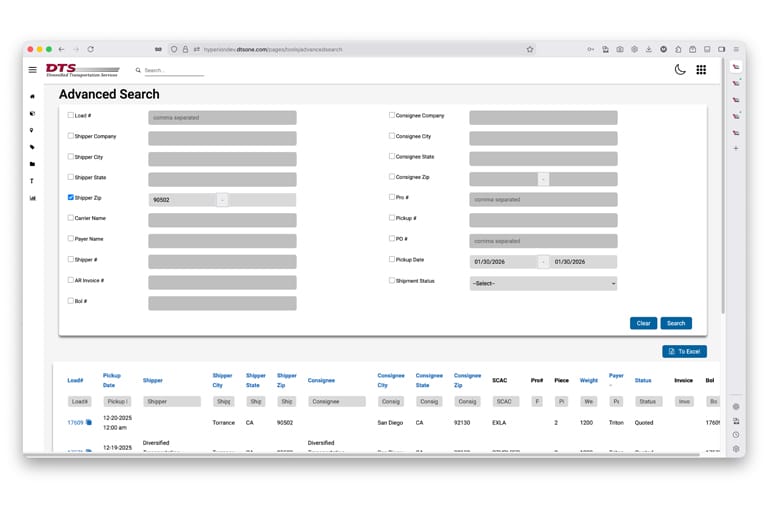Sort results by Status column header
The image size is (770, 513).
pyautogui.click(x=643, y=380)
